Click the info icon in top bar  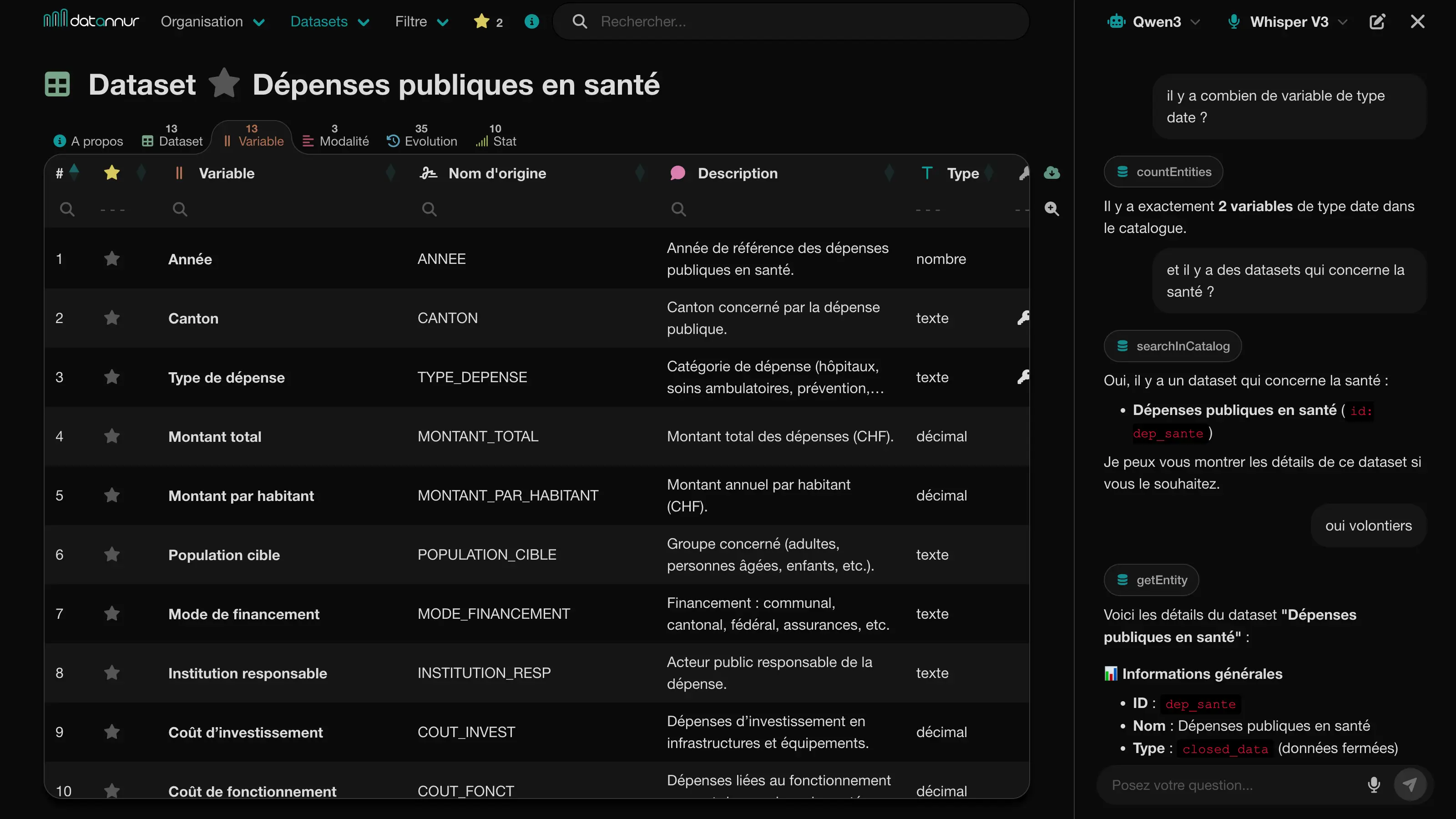click(x=531, y=21)
